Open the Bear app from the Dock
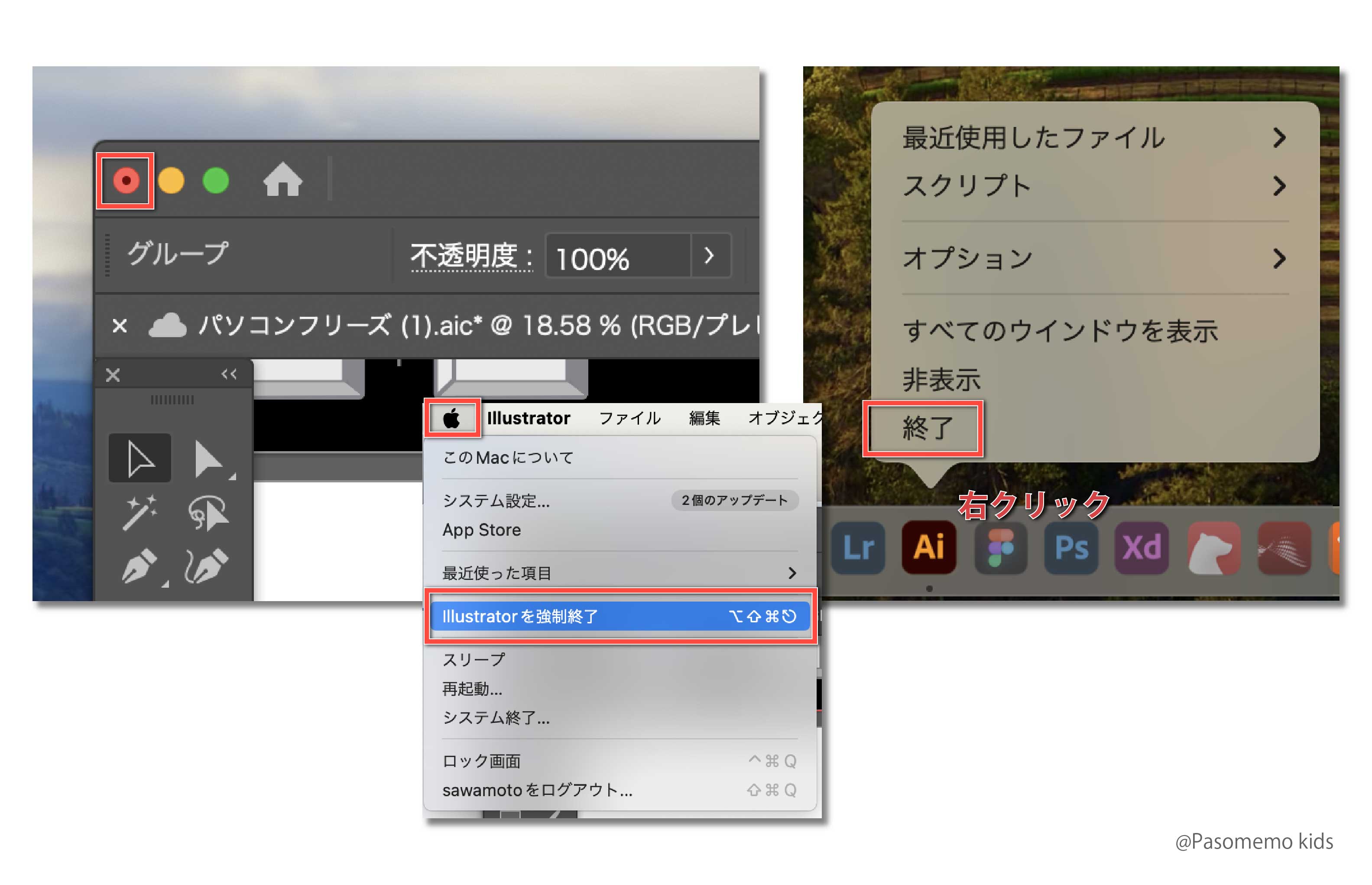Image resolution: width=1372 pixels, height=885 pixels. (x=1213, y=547)
